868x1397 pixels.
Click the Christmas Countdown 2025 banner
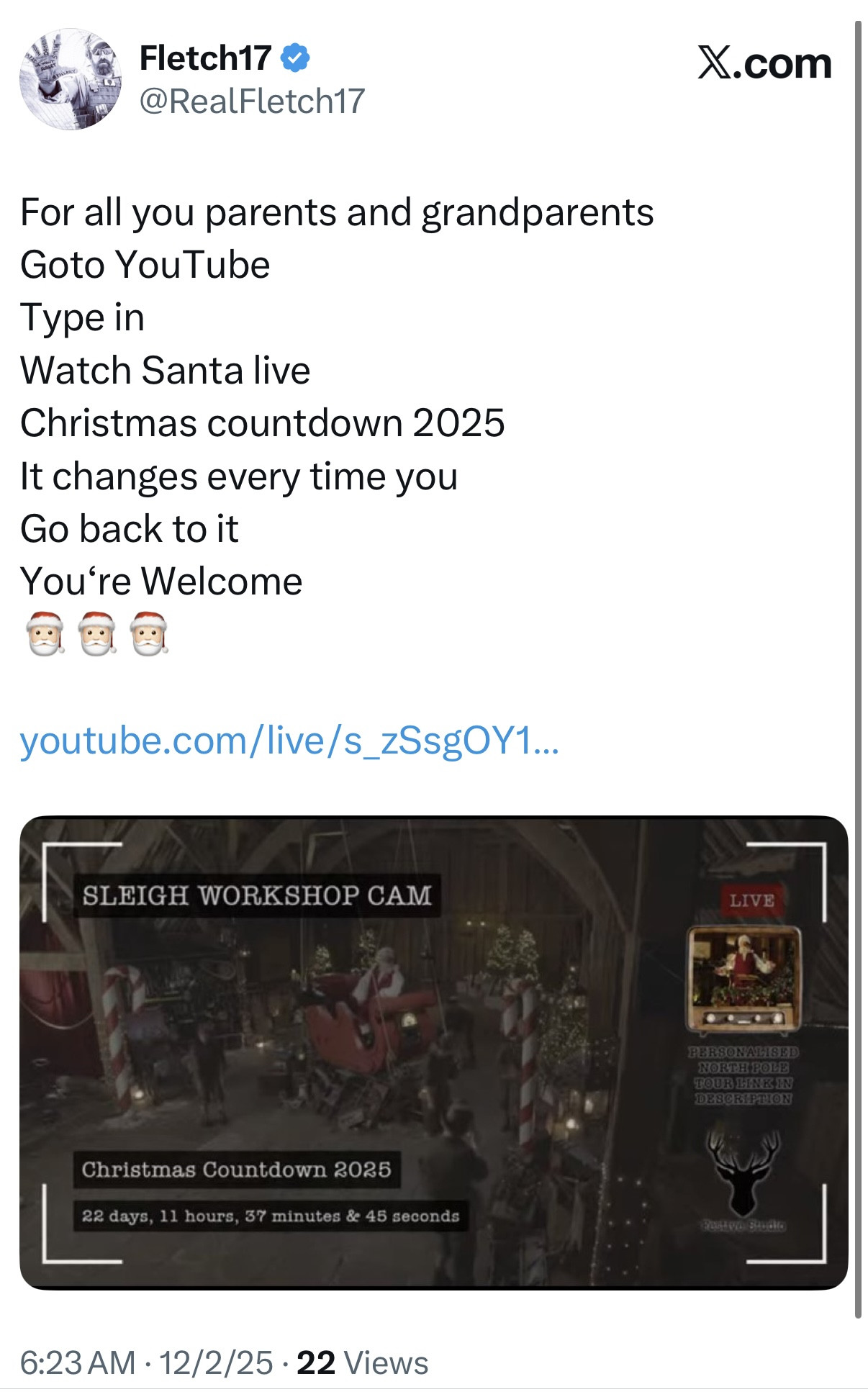click(237, 1170)
